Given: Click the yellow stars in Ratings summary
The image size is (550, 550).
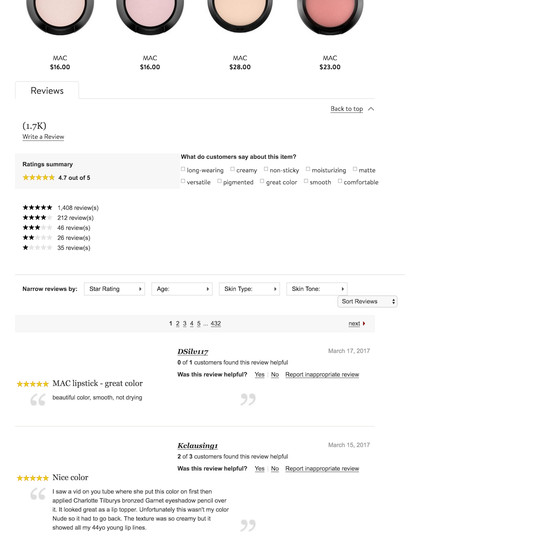Looking at the screenshot, I should tap(39, 177).
